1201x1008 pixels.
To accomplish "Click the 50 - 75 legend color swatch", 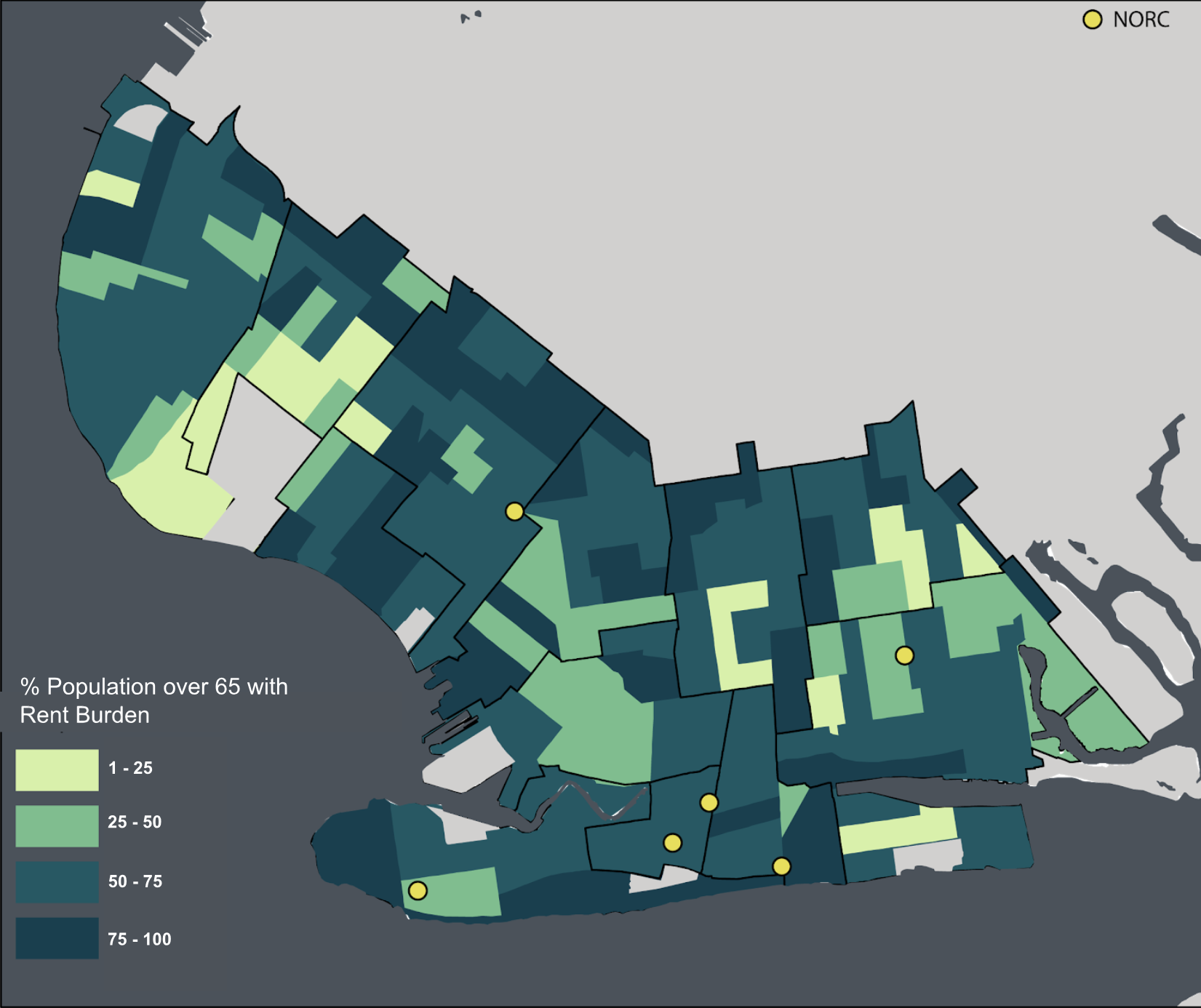I will coord(57,882).
